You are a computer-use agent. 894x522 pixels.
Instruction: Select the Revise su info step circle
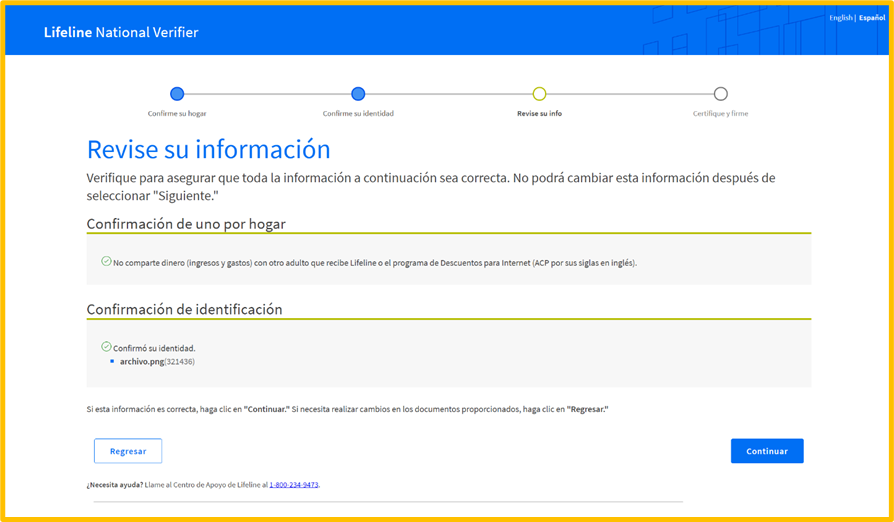pos(539,93)
